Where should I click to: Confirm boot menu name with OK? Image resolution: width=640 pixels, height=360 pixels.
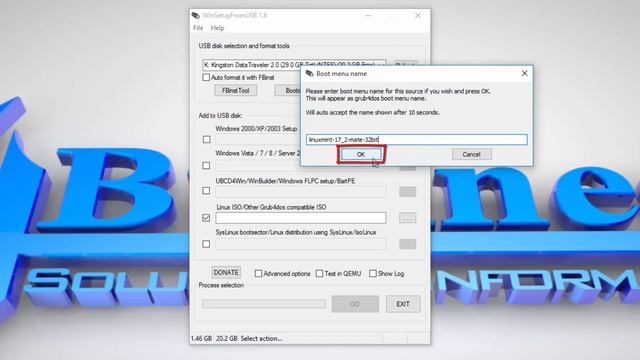[x=361, y=154]
